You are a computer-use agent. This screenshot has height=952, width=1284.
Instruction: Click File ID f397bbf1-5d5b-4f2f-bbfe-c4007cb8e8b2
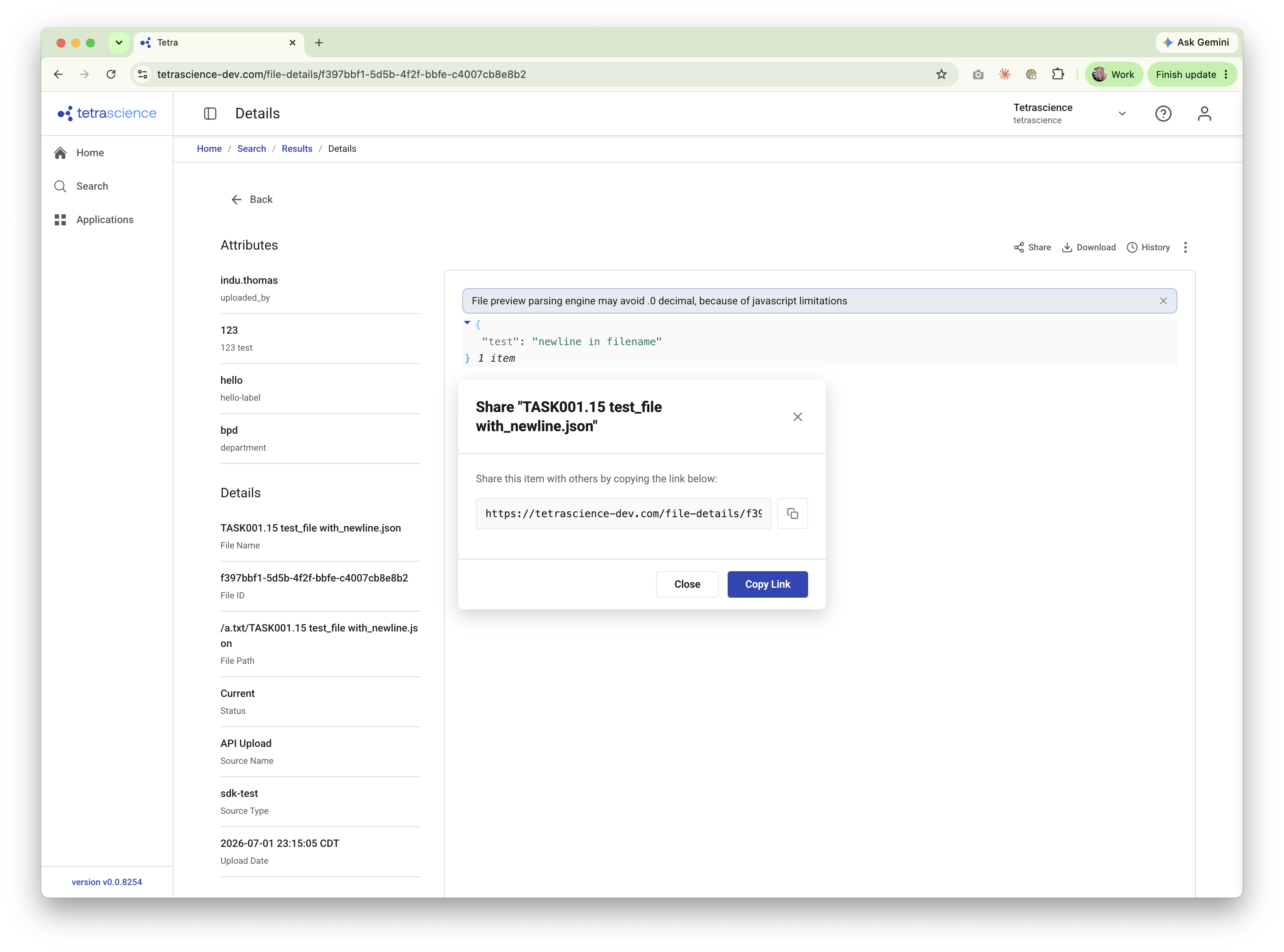[x=314, y=578]
